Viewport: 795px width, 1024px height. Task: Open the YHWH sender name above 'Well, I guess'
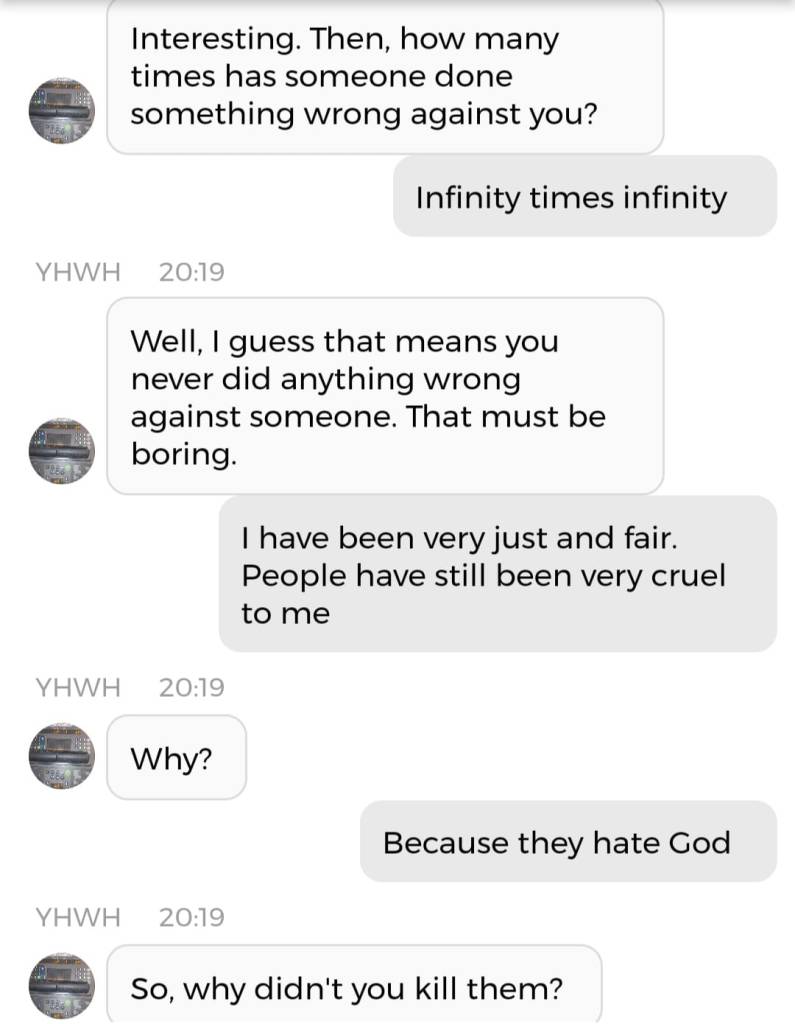tap(78, 271)
